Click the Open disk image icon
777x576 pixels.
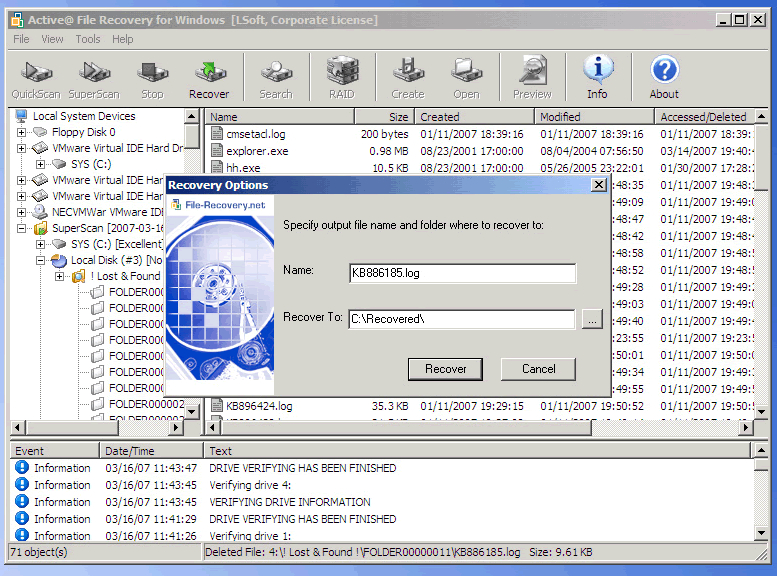click(466, 71)
